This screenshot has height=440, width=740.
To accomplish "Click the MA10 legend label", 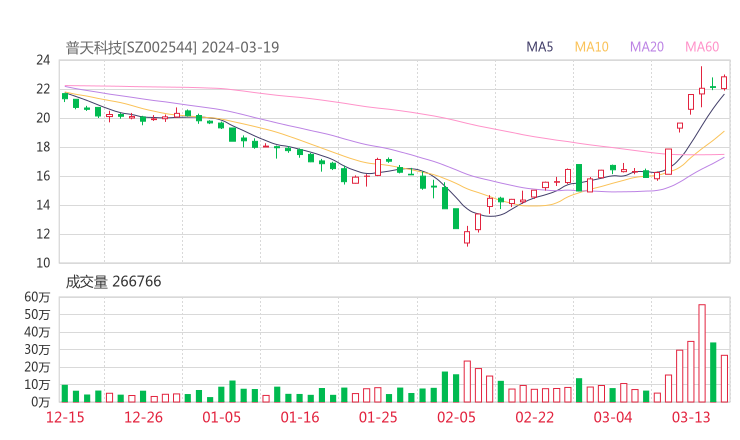I will click(x=591, y=47).
